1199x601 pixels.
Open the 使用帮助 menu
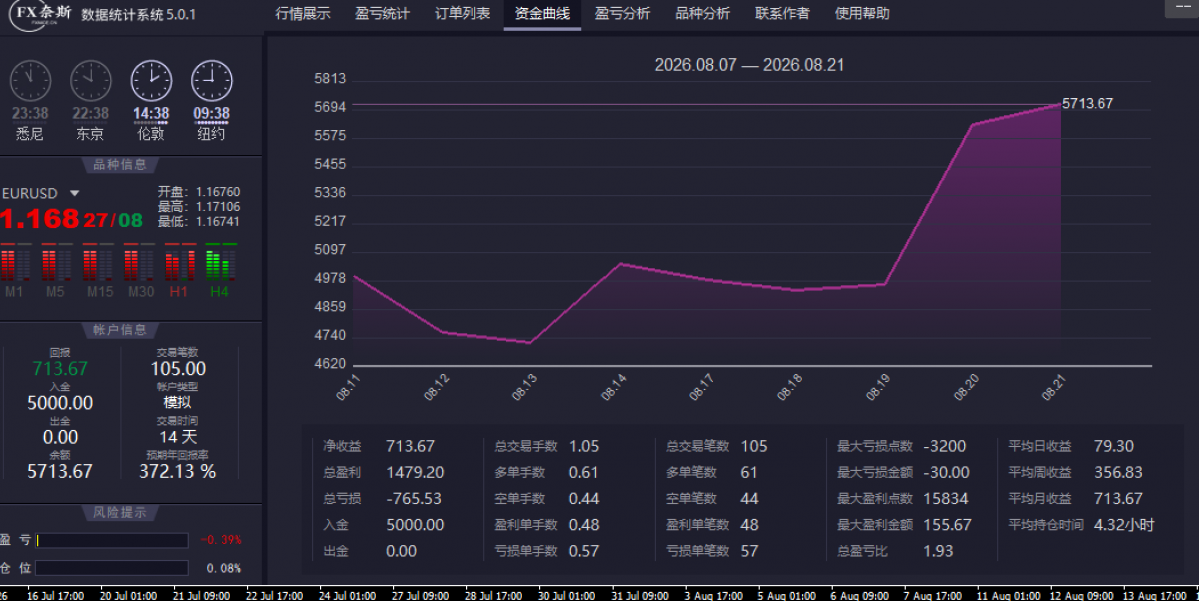point(862,14)
